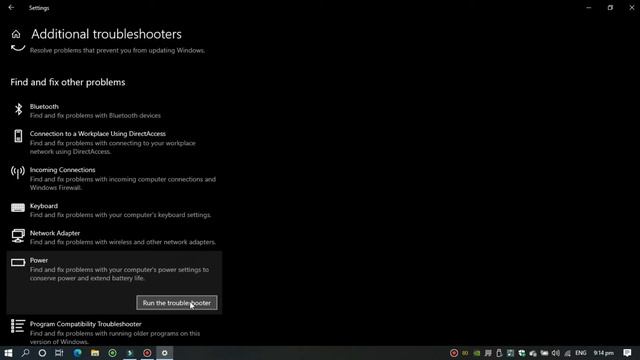Select the Program Compatibility list icon
This screenshot has height=360, width=640.
point(18,326)
